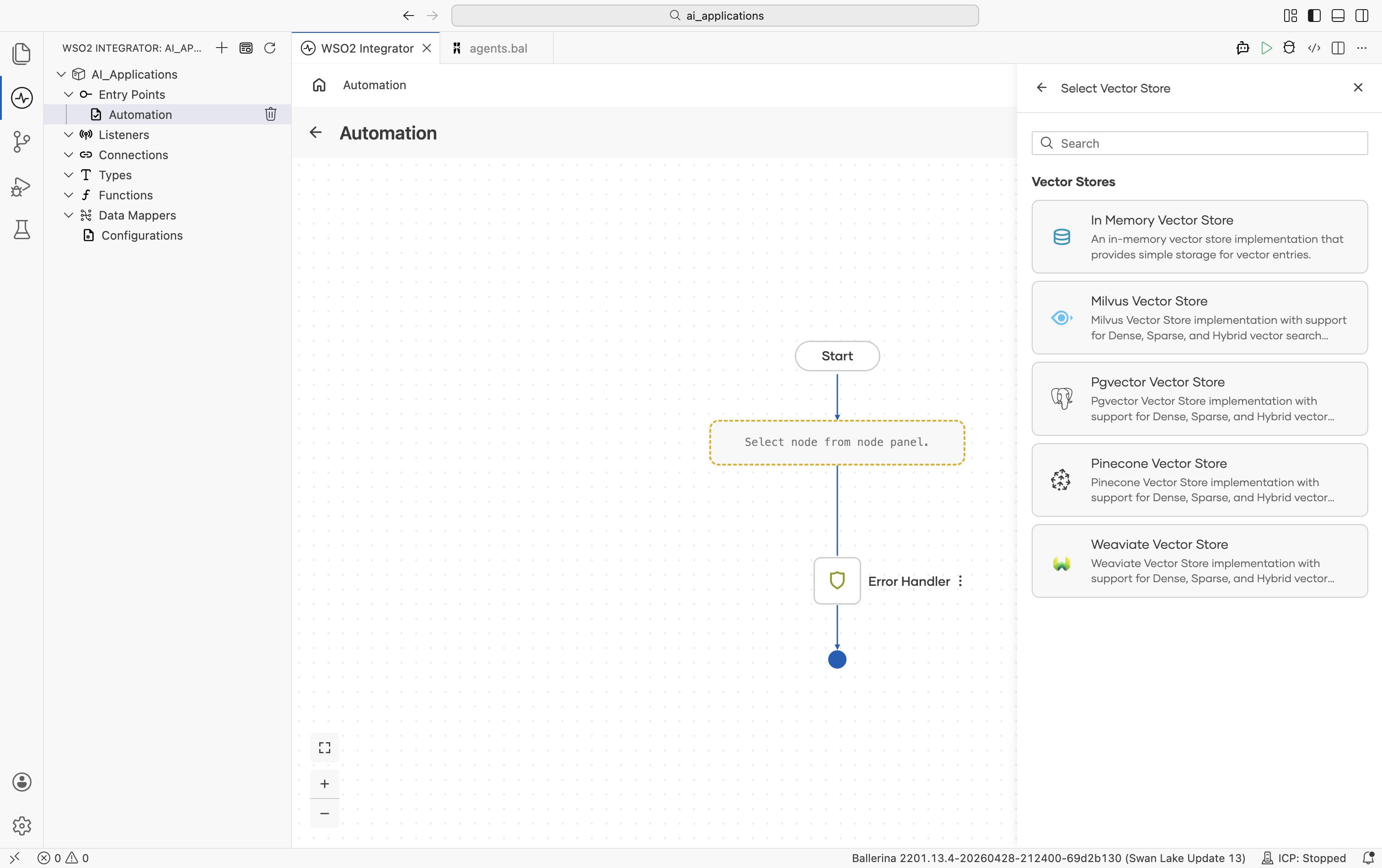Expand the Data Mappers section
The height and width of the screenshot is (868, 1382).
pos(68,214)
